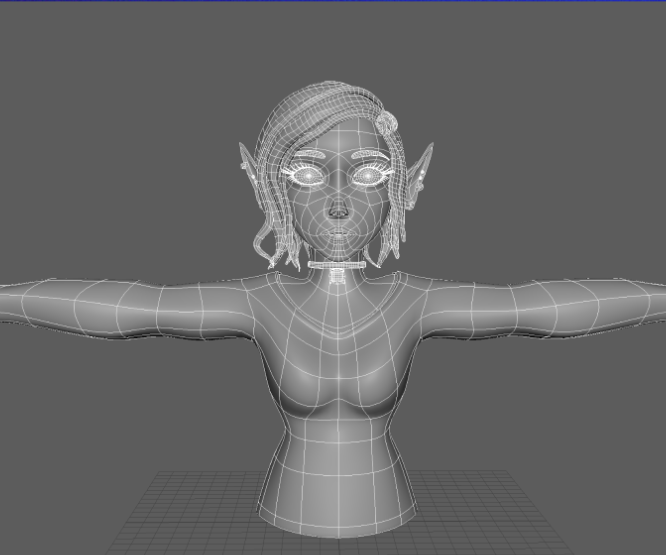Viewport: 666px width, 555px height.
Task: Pick the character's lips
Action: click(338, 234)
